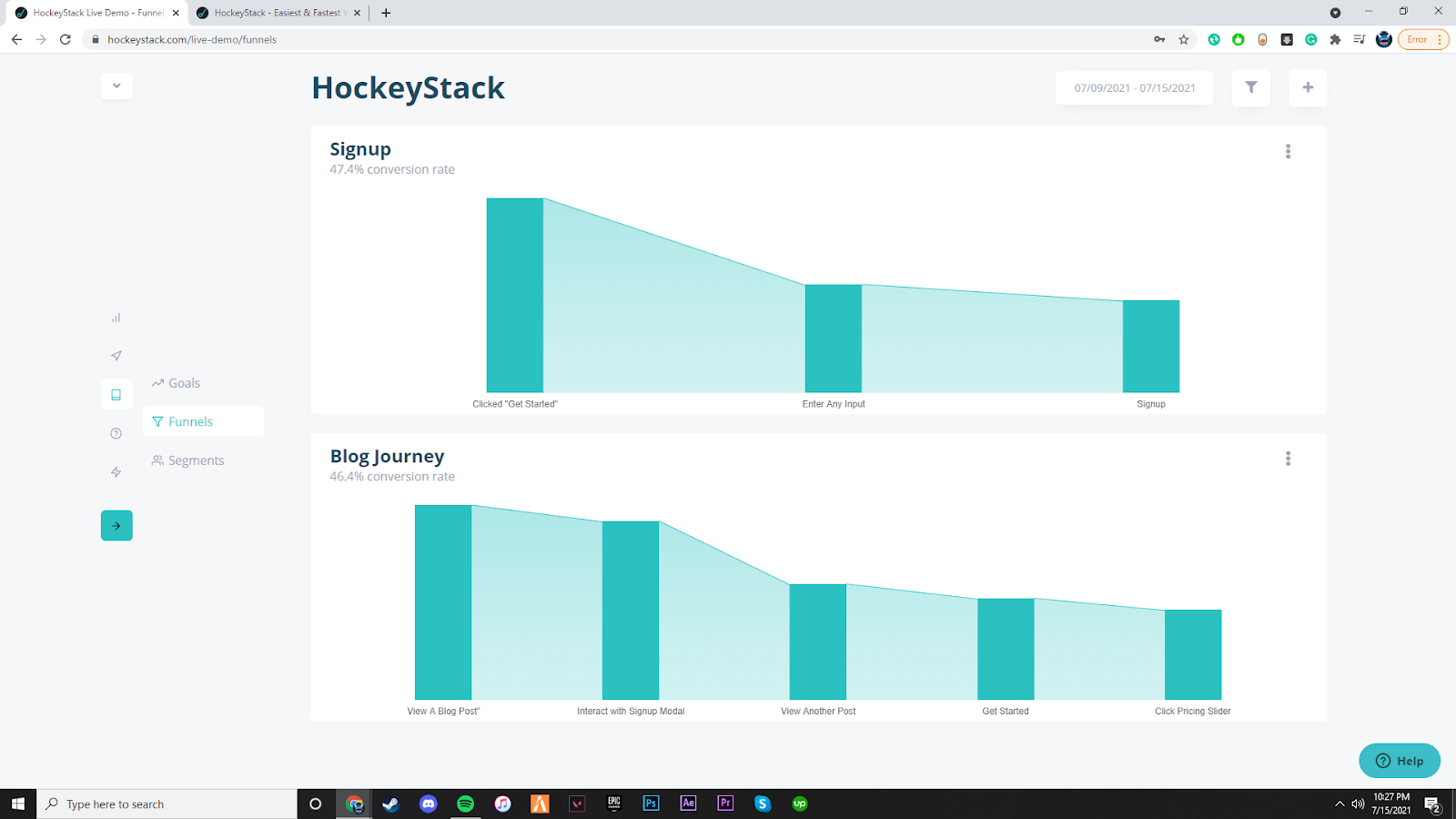The height and width of the screenshot is (819, 1456).
Task: Open the bar chart dashboard sidebar icon
Action: pos(116,318)
